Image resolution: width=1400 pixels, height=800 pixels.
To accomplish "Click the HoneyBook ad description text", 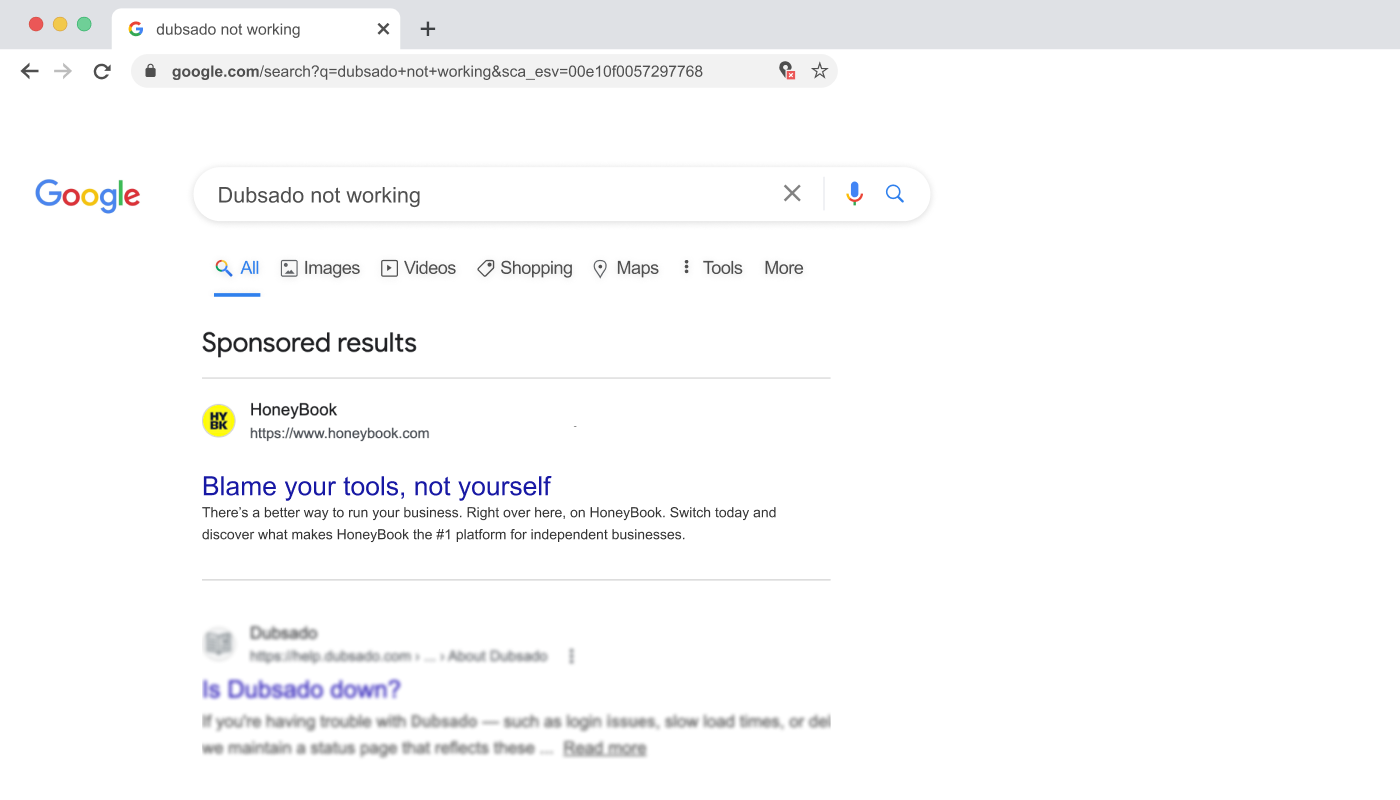I will (489, 524).
